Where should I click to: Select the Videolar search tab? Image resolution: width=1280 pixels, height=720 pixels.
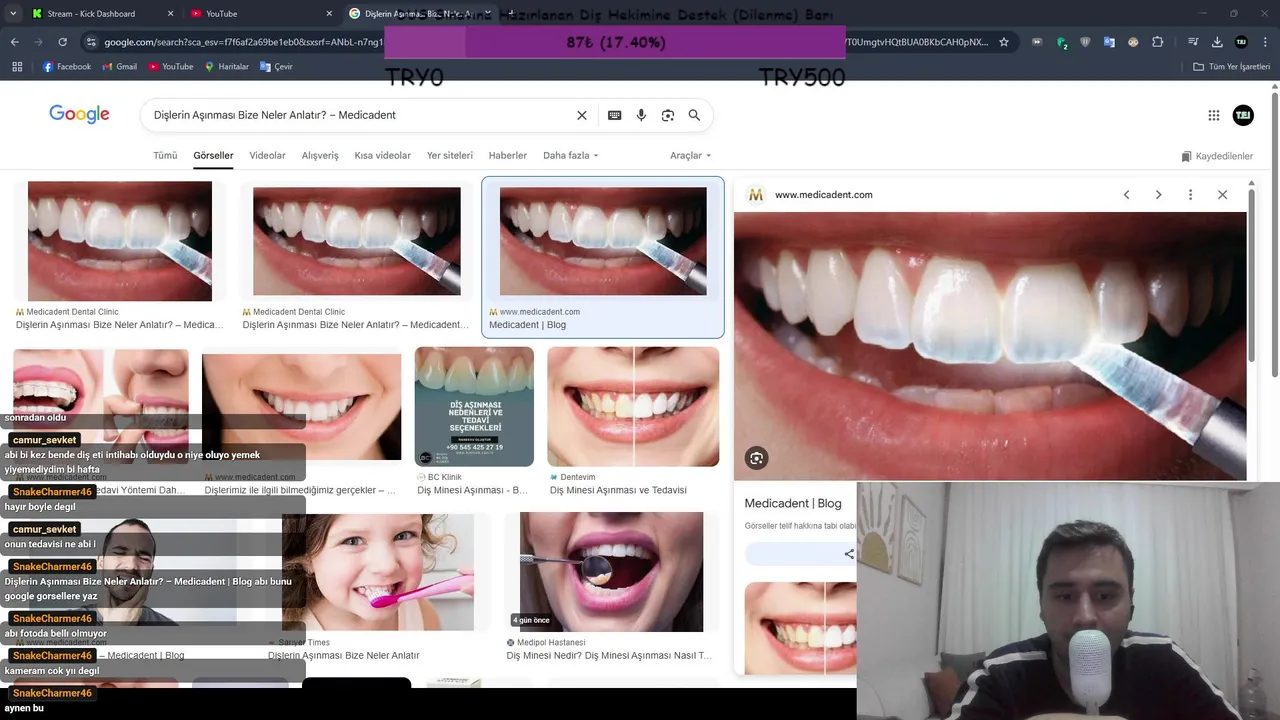(x=267, y=156)
